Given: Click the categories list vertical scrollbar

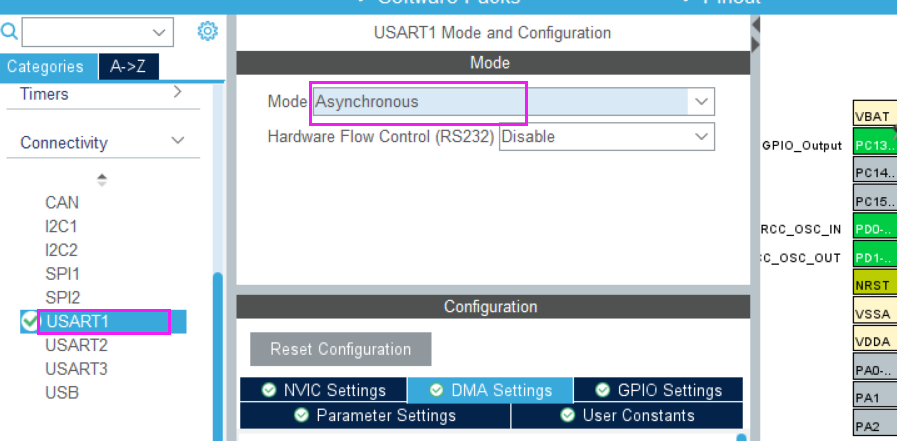Looking at the screenshot, I should (217, 355).
